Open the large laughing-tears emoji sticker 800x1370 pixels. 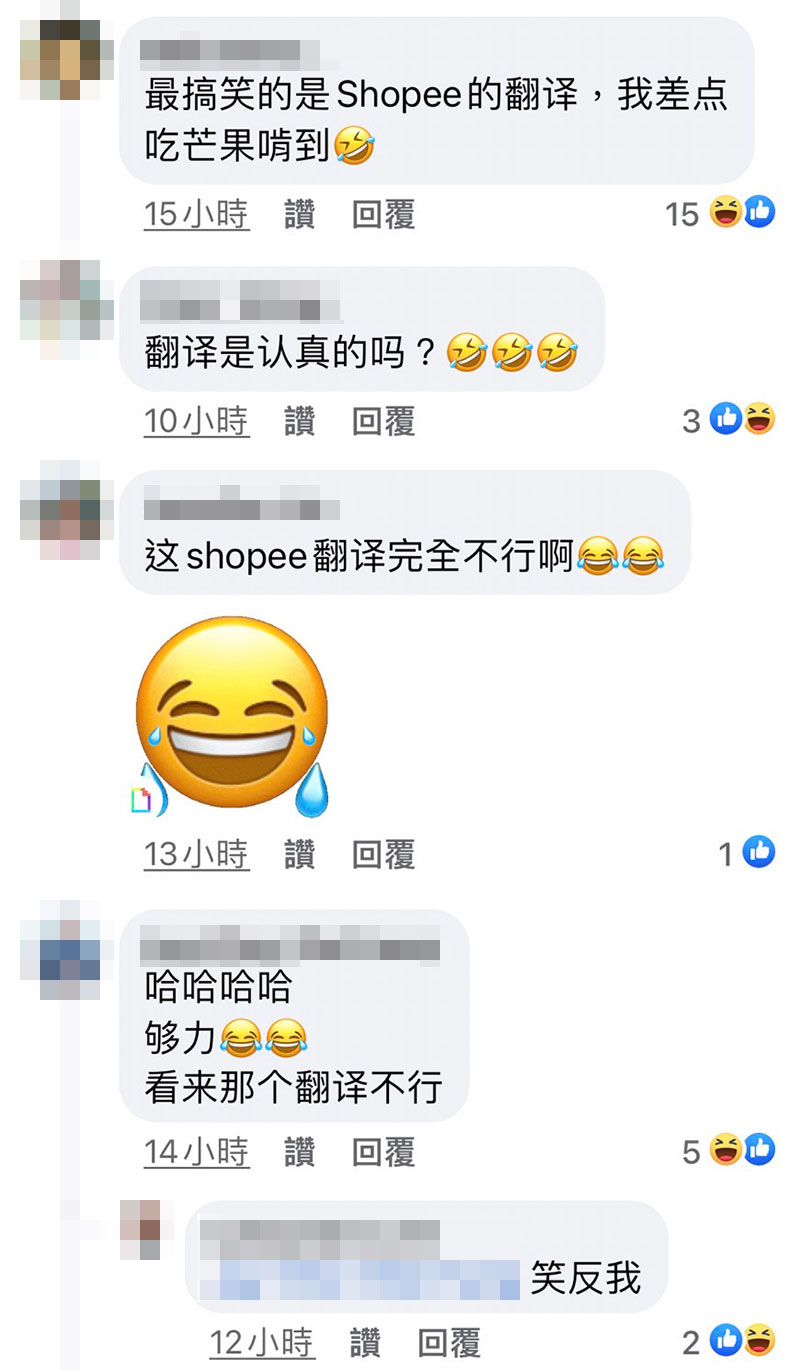[x=232, y=716]
